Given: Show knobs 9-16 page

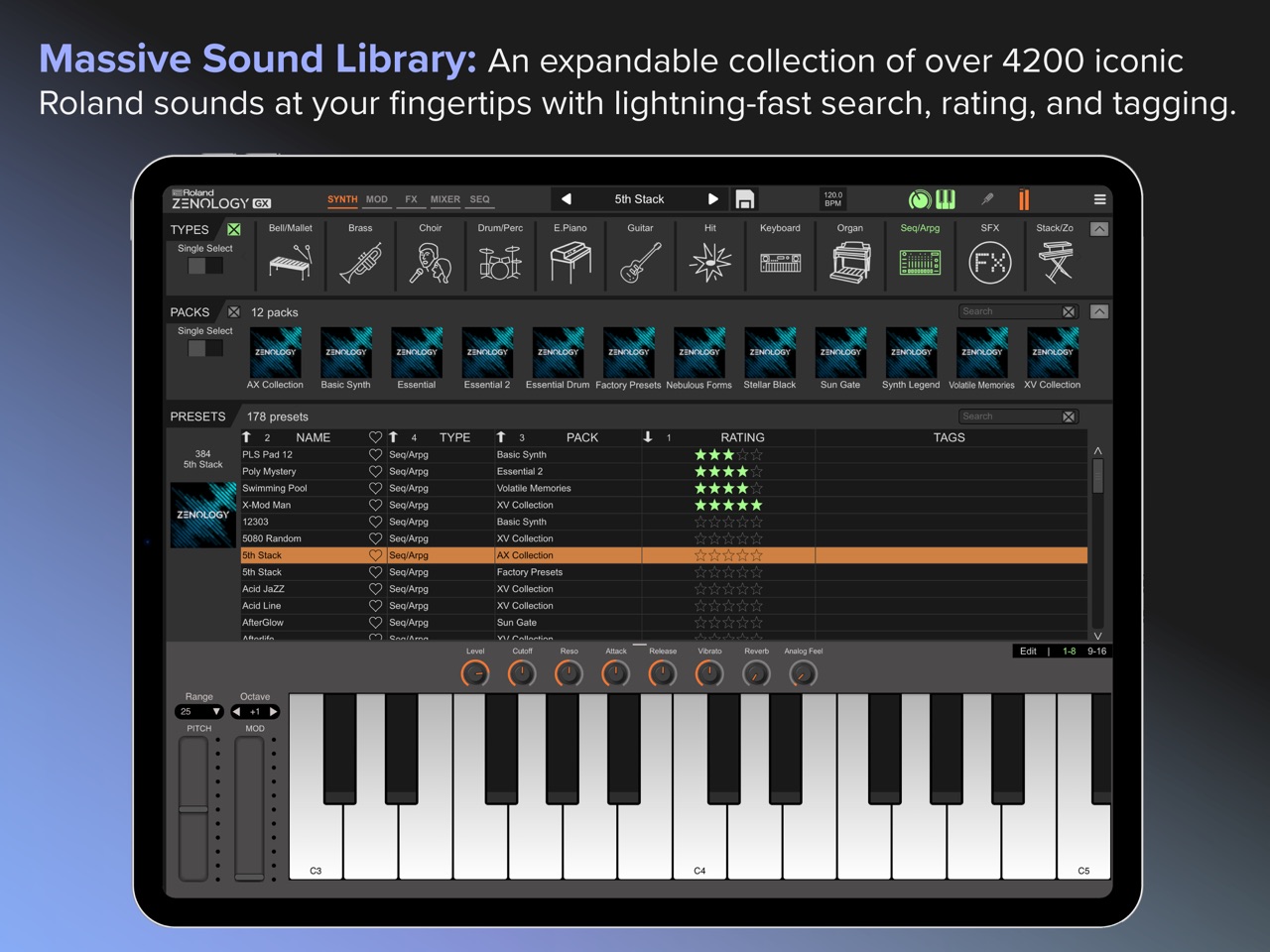Looking at the screenshot, I should coord(1096,652).
